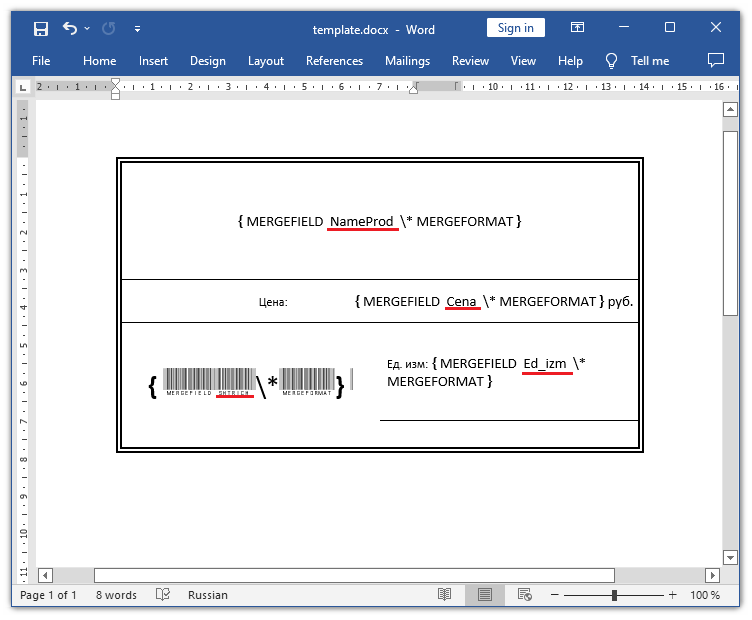Open the File menu
Image resolution: width=752 pixels, height=620 pixels.
41,61
